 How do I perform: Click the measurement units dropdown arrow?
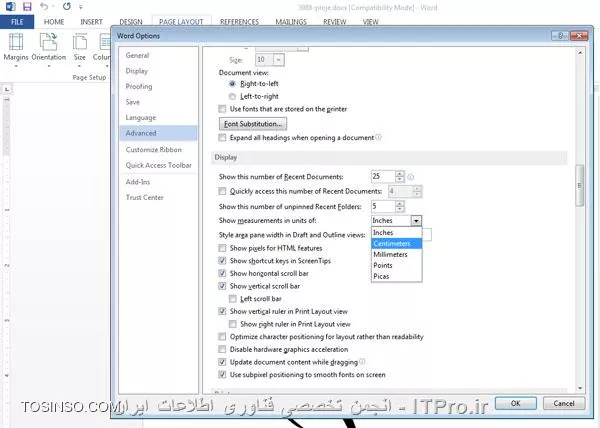(x=416, y=221)
